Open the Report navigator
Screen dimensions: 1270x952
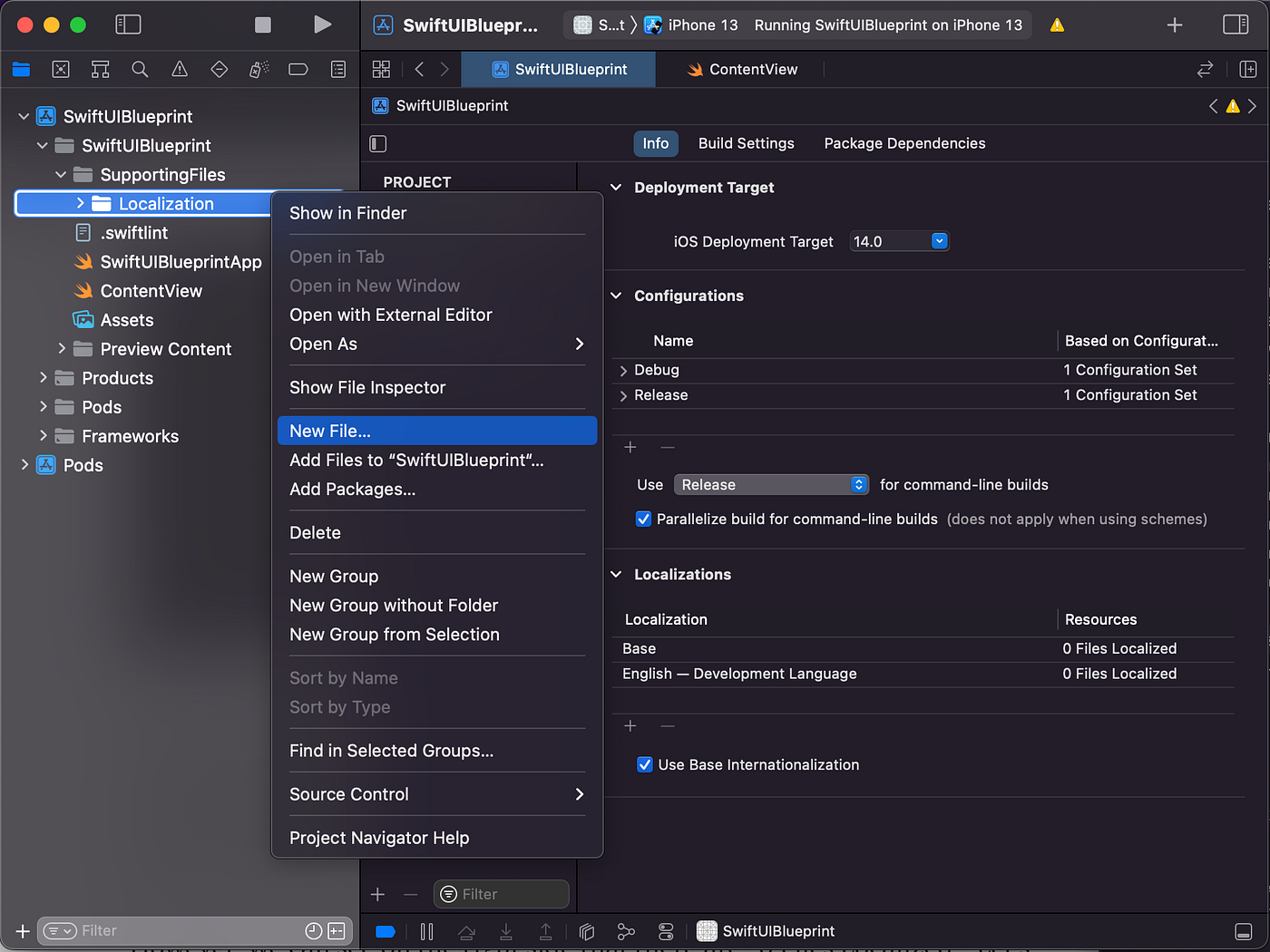click(x=338, y=69)
